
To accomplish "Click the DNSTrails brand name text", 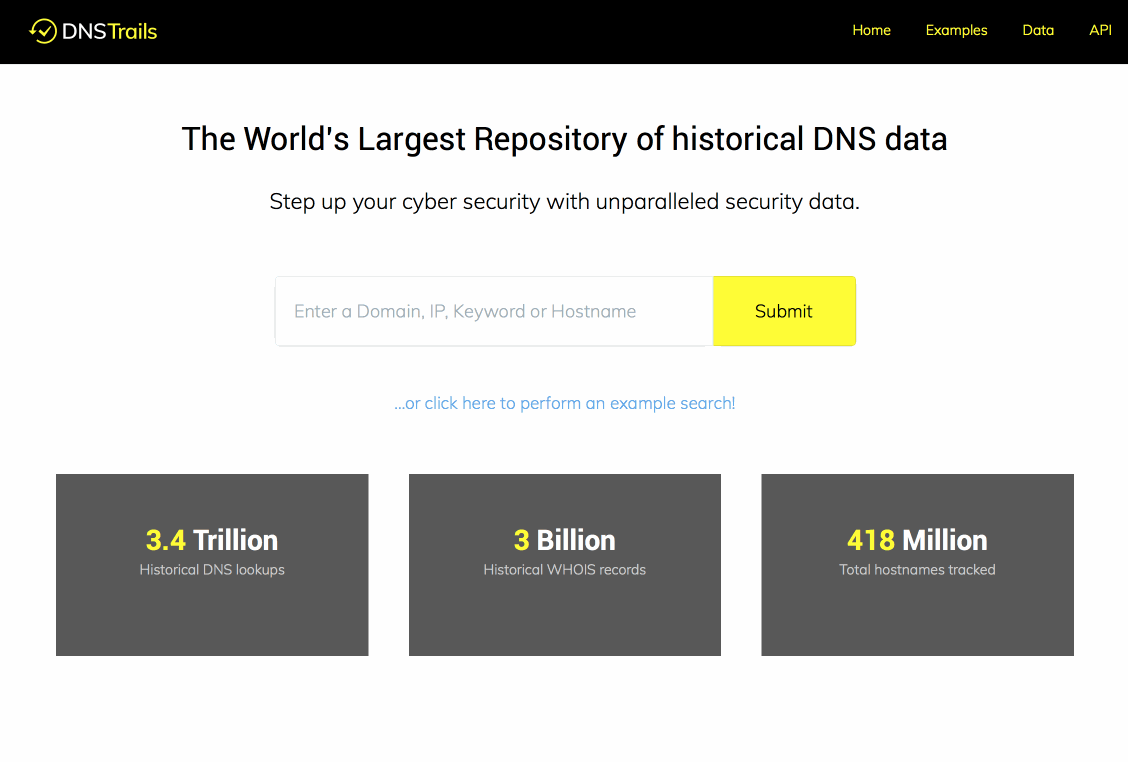I will 109,31.
